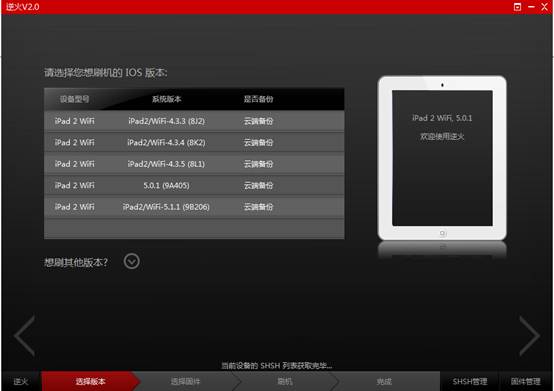Select the iPad2/WiFi-5.1.1 (9B206) row

coord(194,207)
